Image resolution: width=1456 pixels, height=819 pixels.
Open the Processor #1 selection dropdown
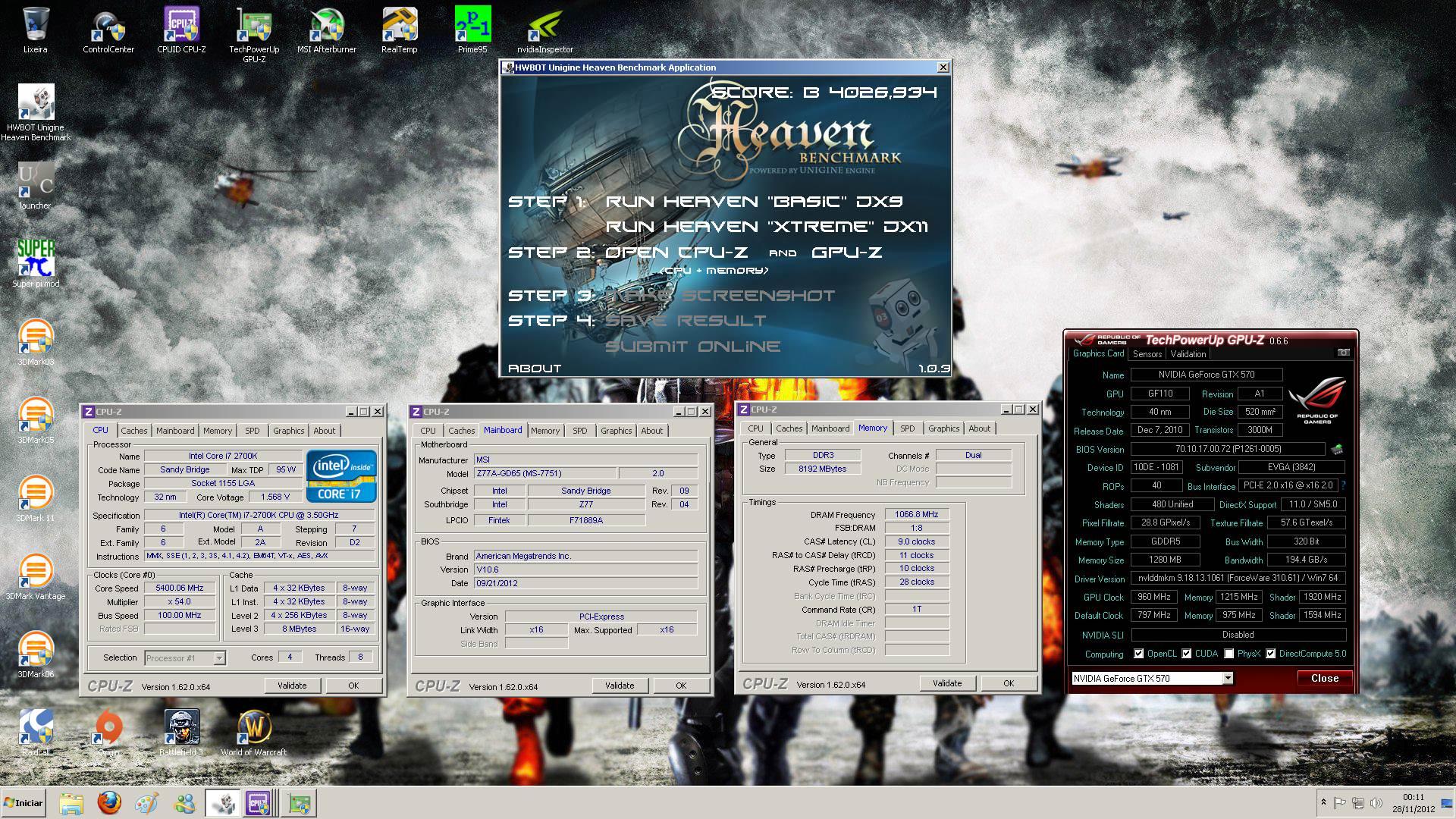(x=219, y=658)
